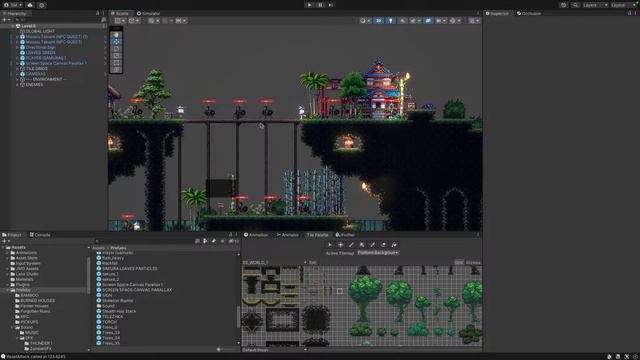Click the asset list vertical scrollbar

(x=238, y=316)
